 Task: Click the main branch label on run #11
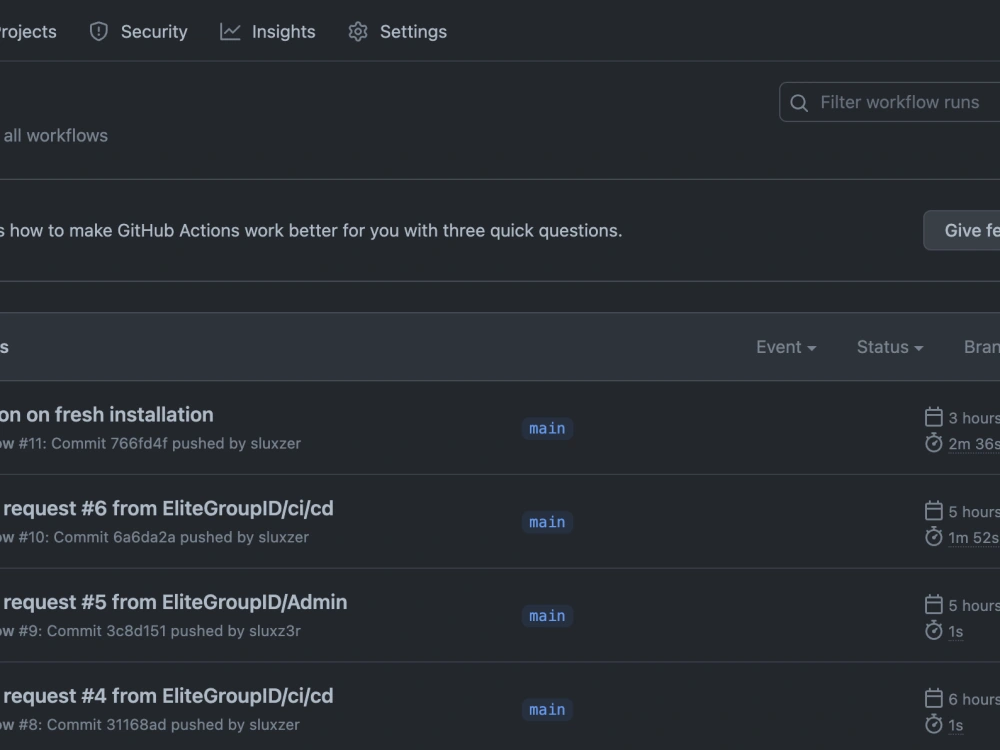click(547, 429)
